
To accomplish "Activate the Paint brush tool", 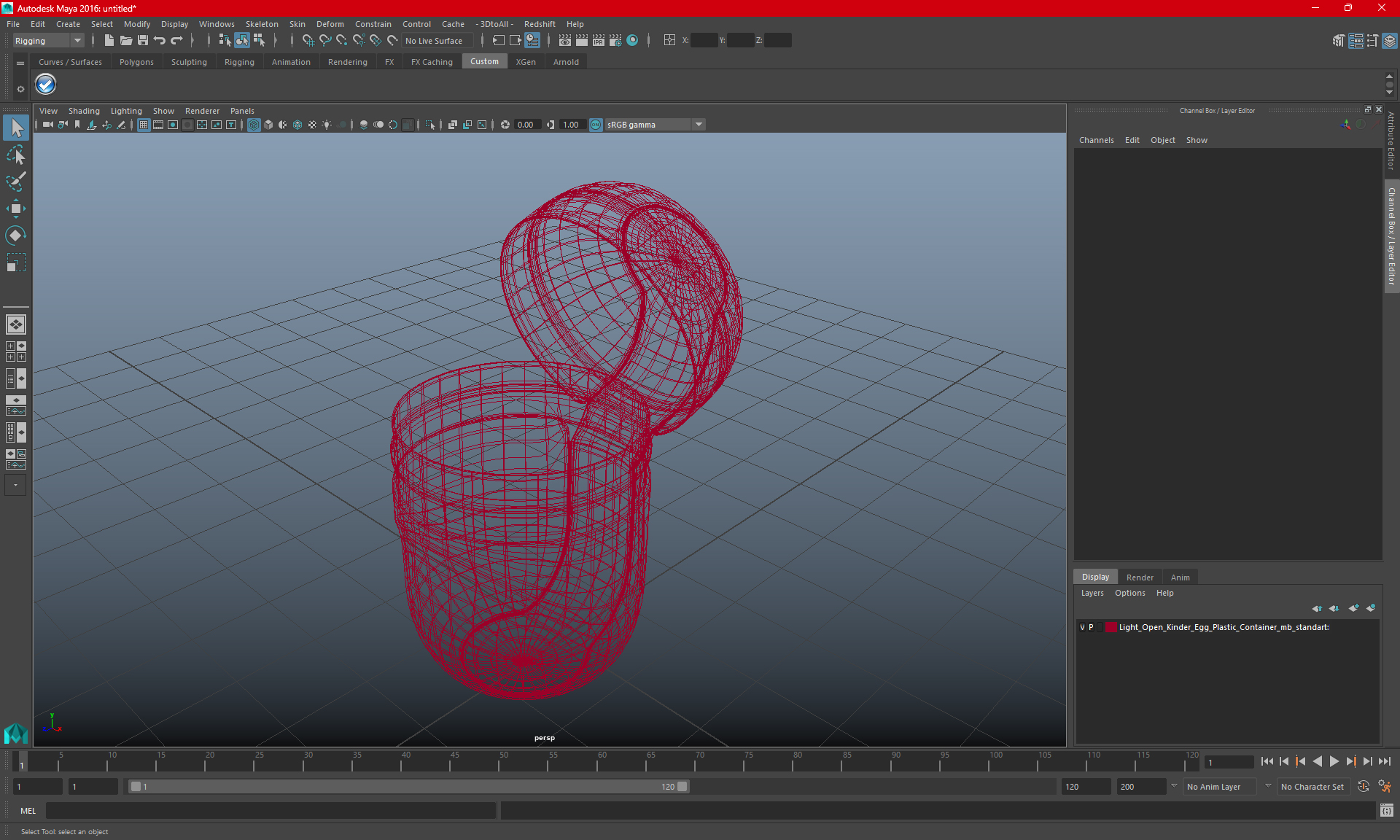I will (x=15, y=180).
